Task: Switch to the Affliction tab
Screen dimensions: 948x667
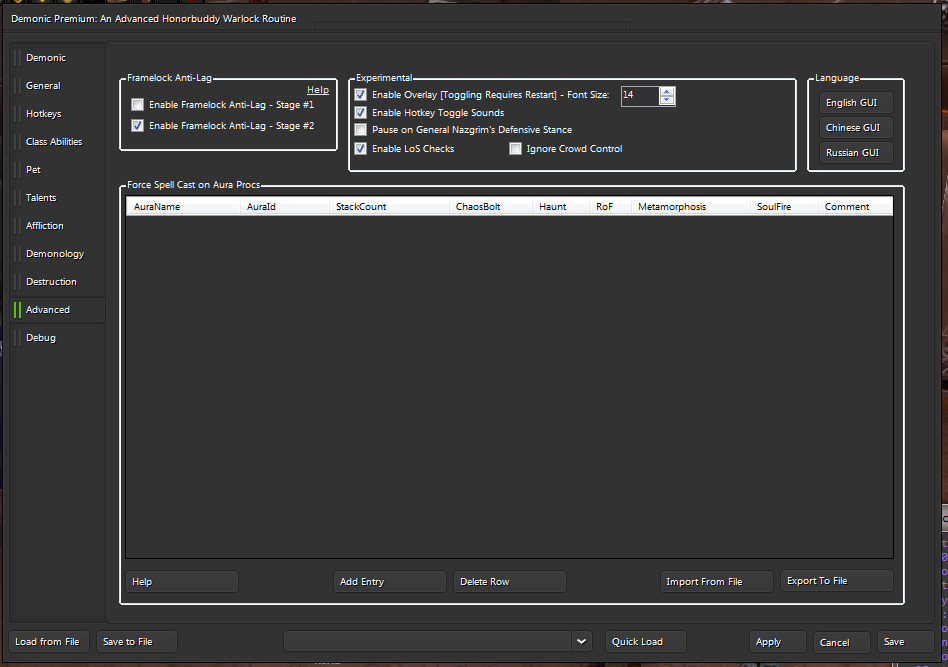Action: click(x=57, y=226)
